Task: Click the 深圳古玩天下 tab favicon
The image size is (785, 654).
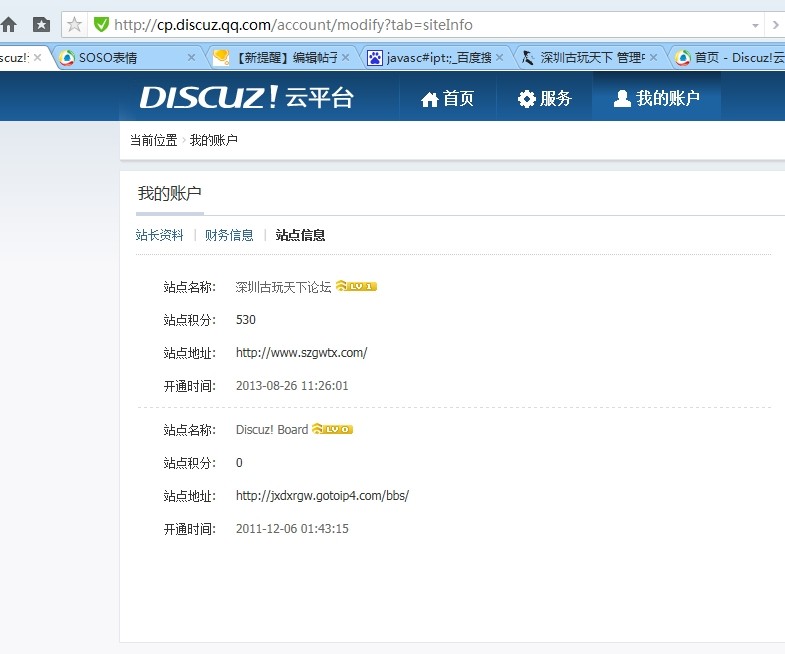Action: click(x=528, y=58)
